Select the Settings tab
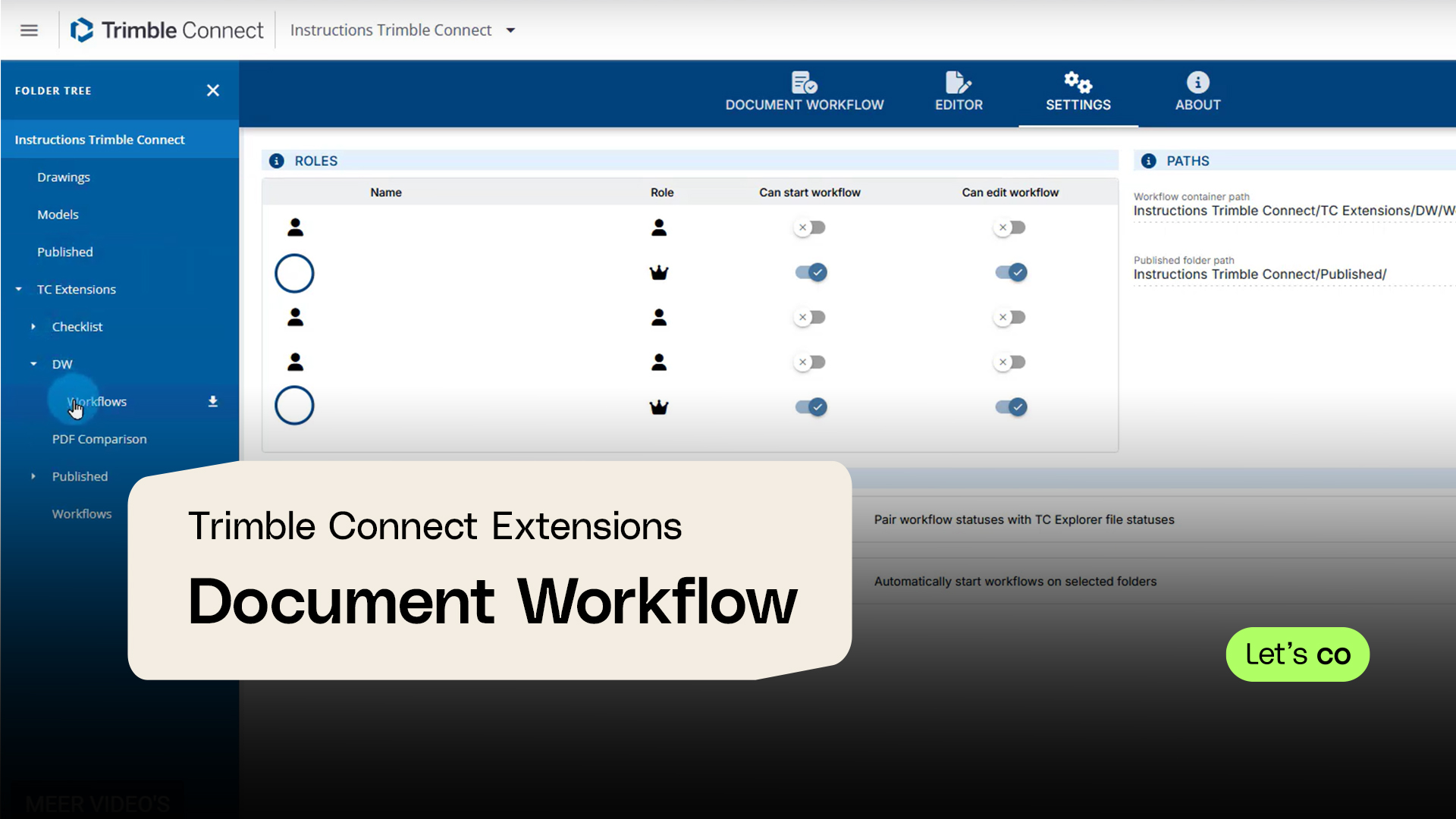Image resolution: width=1456 pixels, height=819 pixels. coord(1078,92)
